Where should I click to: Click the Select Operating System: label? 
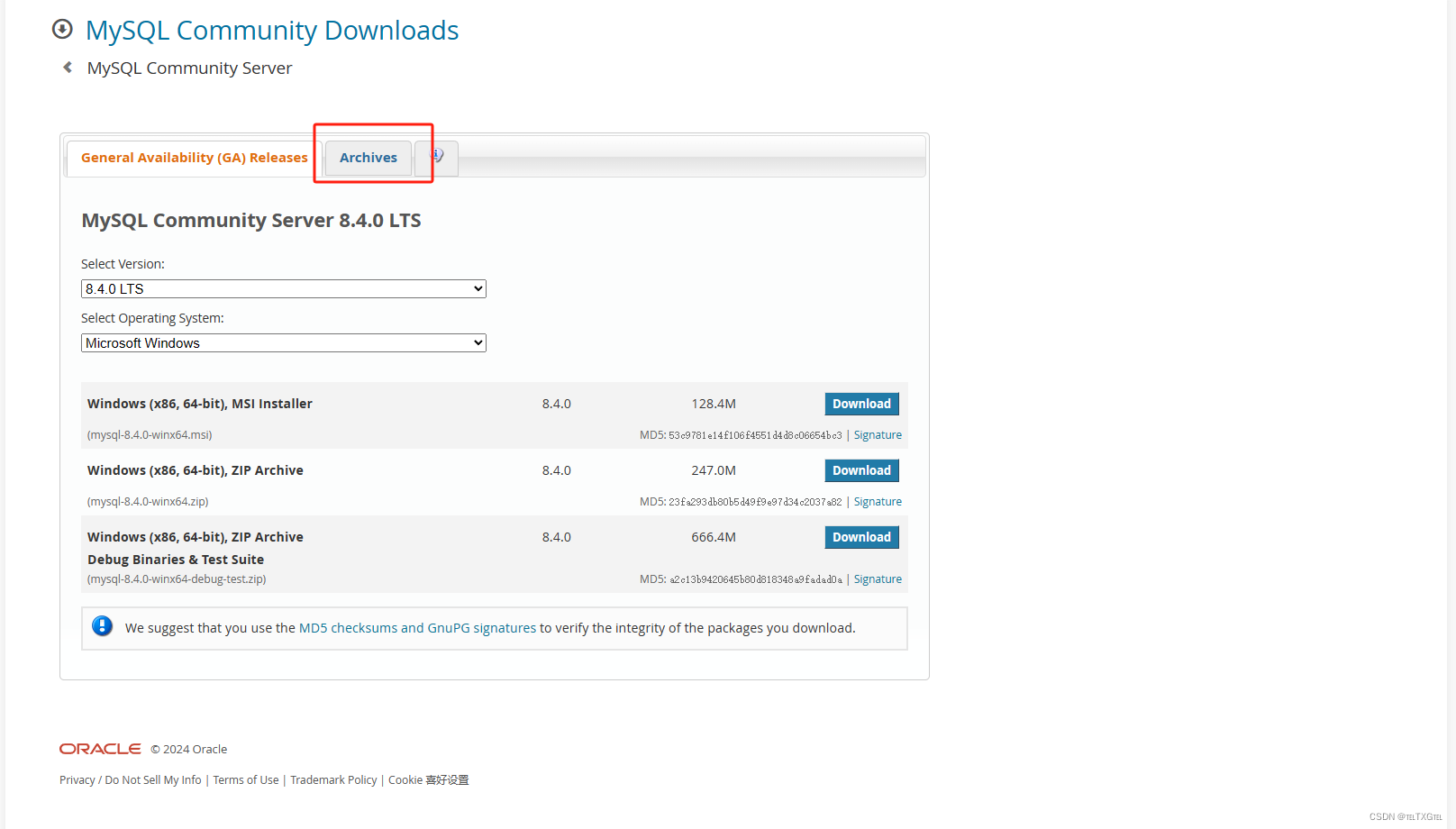pos(152,318)
